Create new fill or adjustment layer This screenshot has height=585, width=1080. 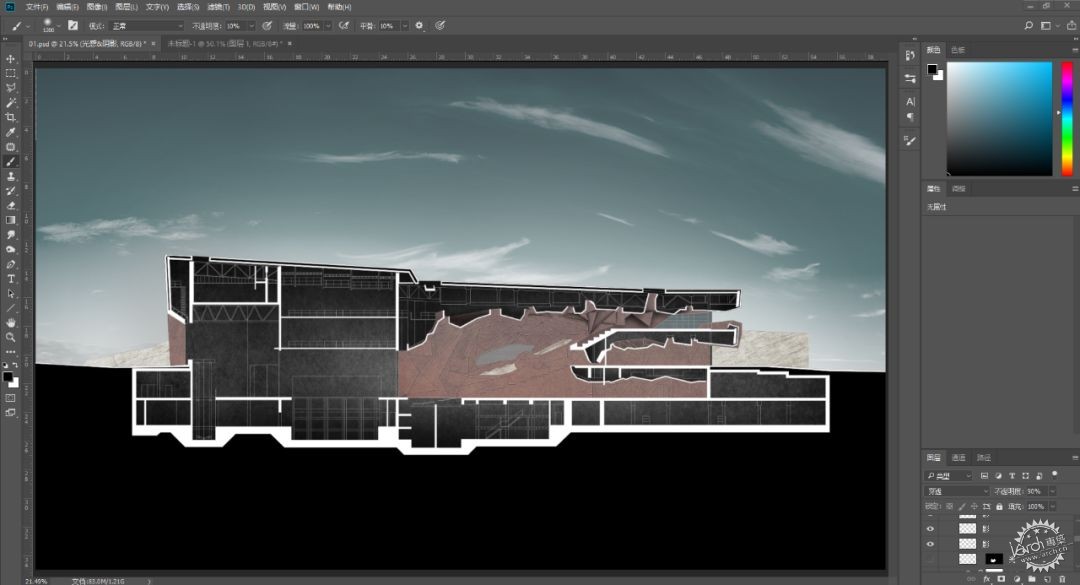[x=1017, y=579]
